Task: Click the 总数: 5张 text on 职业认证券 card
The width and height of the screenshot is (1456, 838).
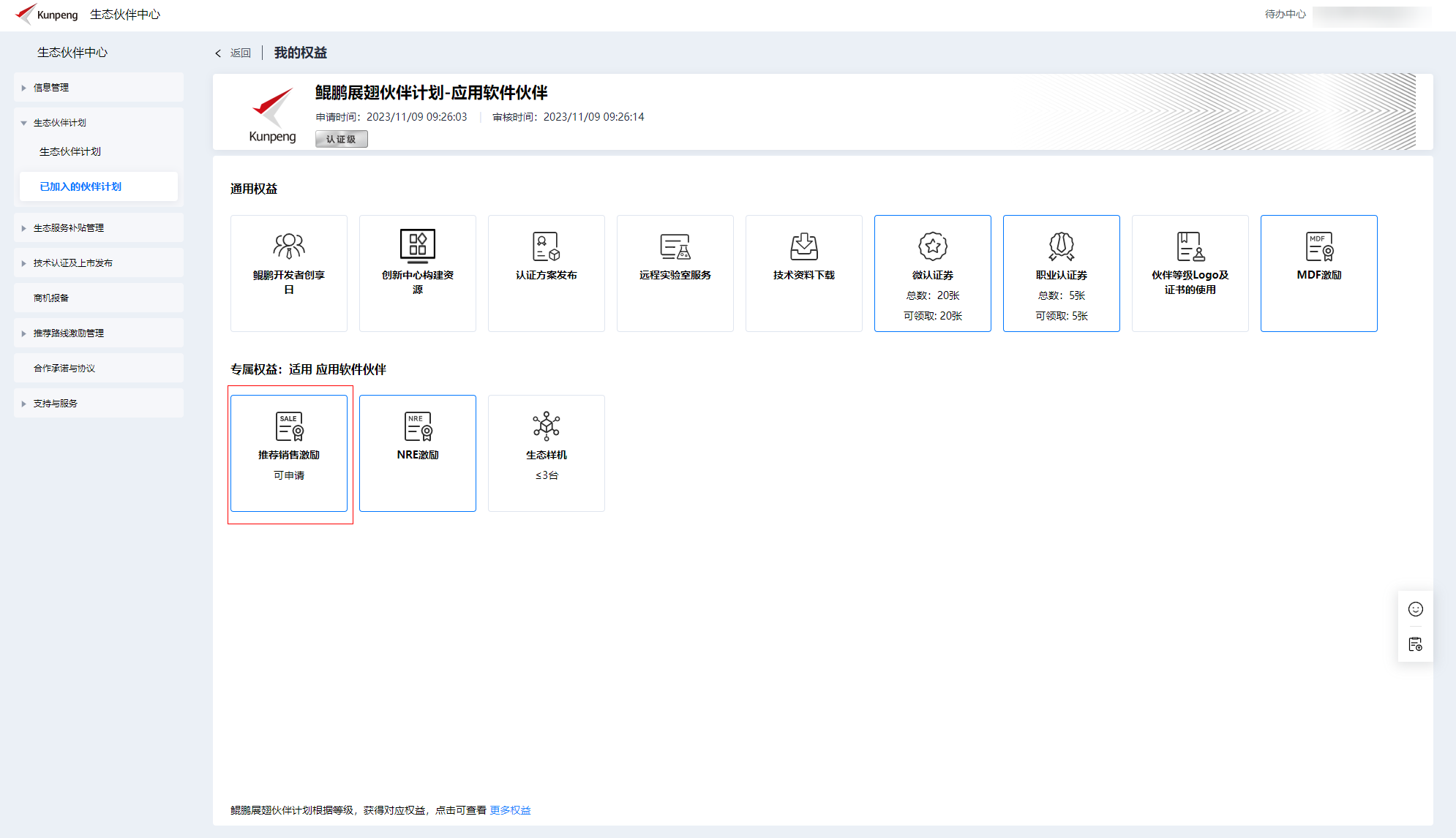Action: tap(1062, 295)
